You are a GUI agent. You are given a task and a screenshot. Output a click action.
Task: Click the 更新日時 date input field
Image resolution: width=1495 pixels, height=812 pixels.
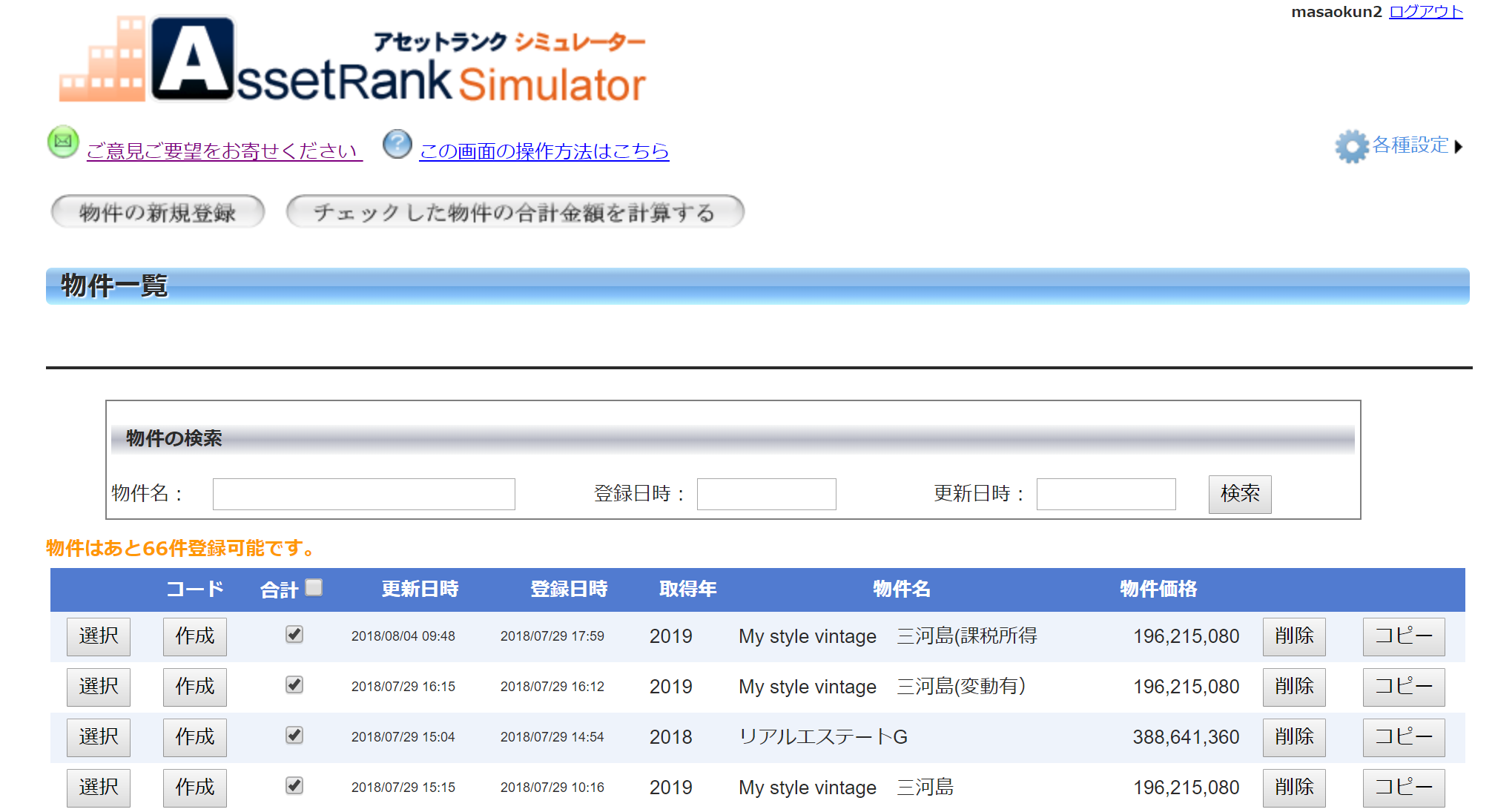[x=1105, y=494]
